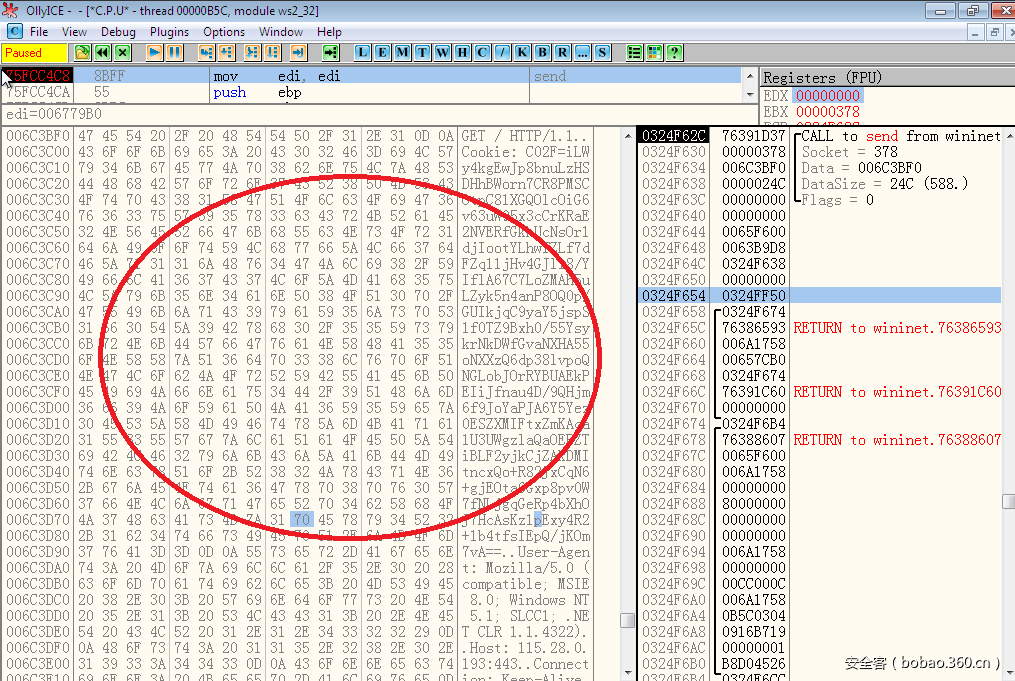
Task: Open the Log window (L) button
Action: [x=362, y=53]
